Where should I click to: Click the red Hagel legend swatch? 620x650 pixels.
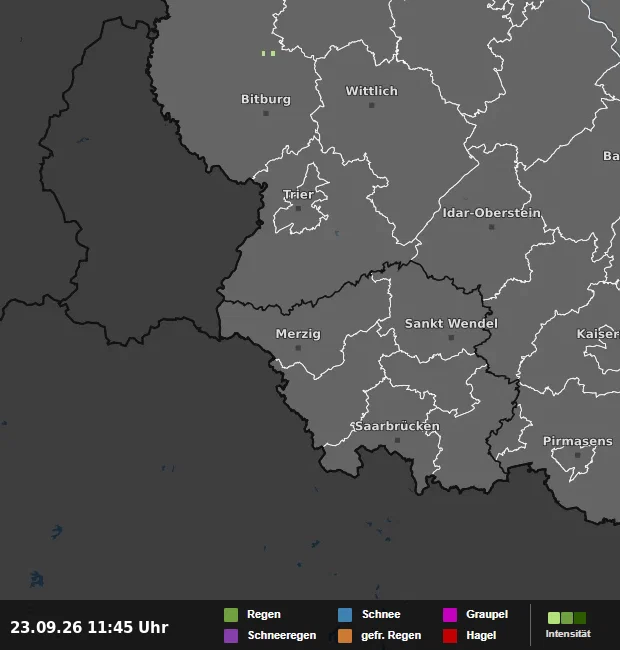pos(450,636)
